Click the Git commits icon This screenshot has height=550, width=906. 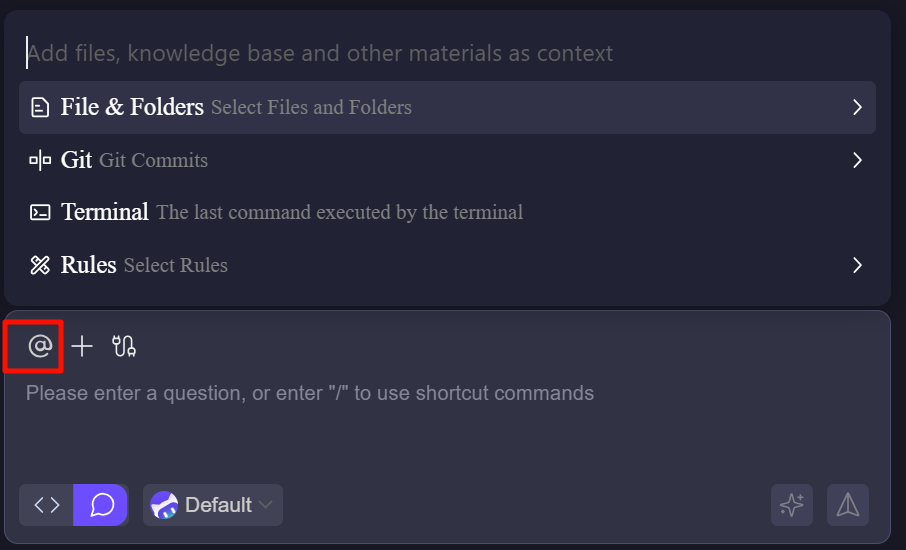pyautogui.click(x=40, y=160)
